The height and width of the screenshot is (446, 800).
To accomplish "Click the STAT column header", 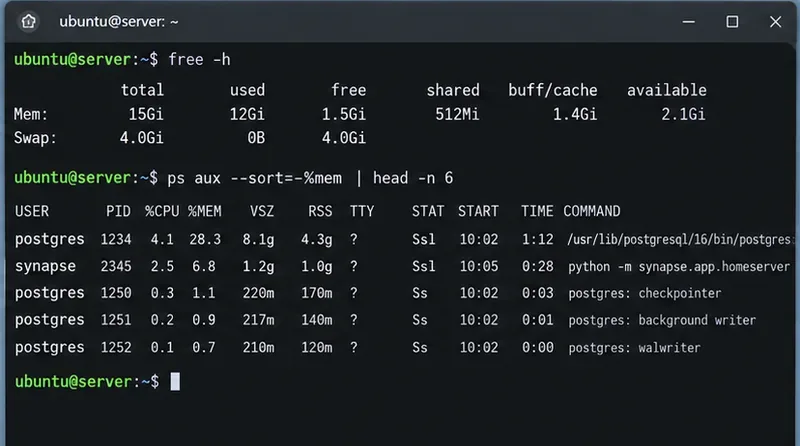I will click(x=428, y=211).
